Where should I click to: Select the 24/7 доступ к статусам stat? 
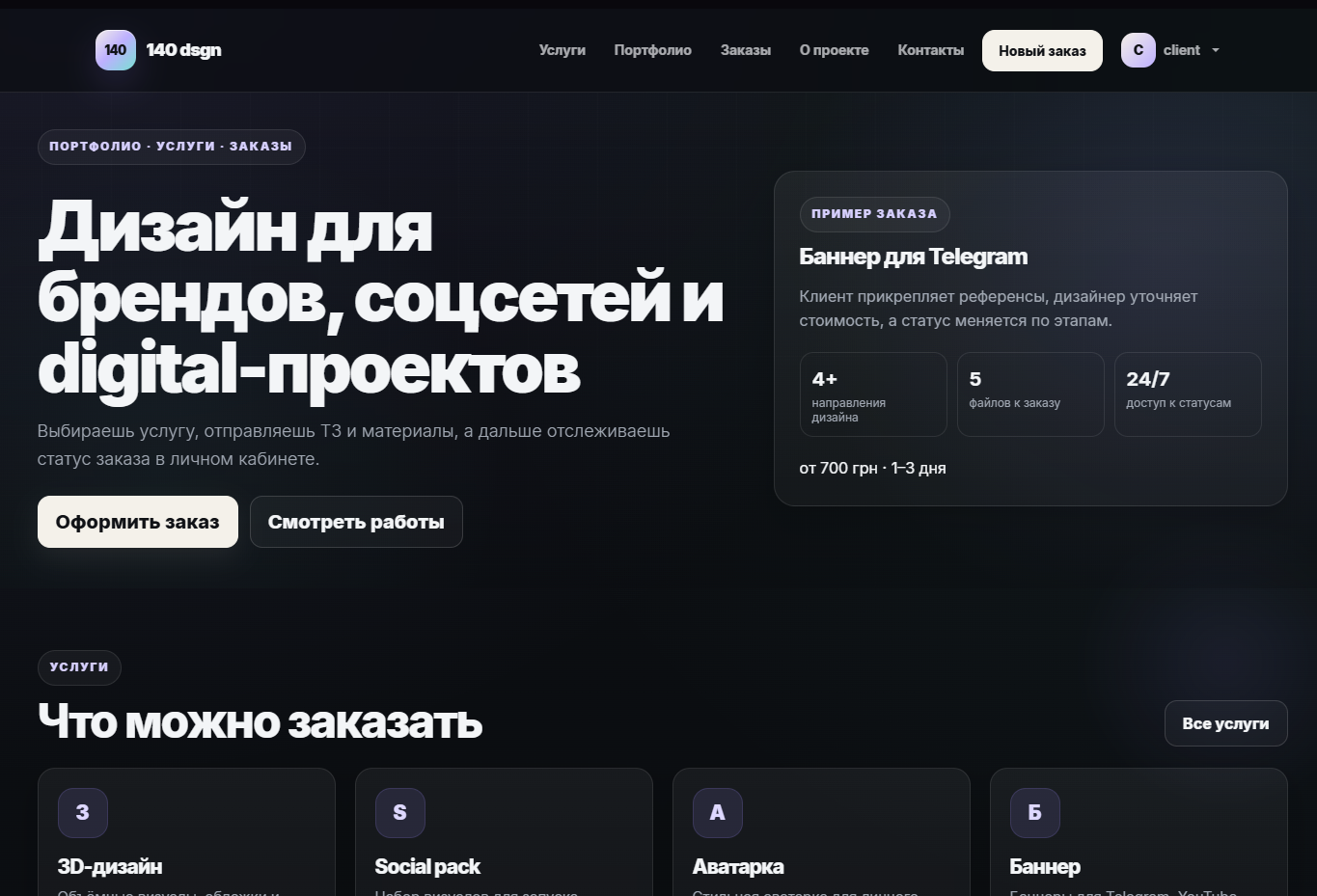1188,394
